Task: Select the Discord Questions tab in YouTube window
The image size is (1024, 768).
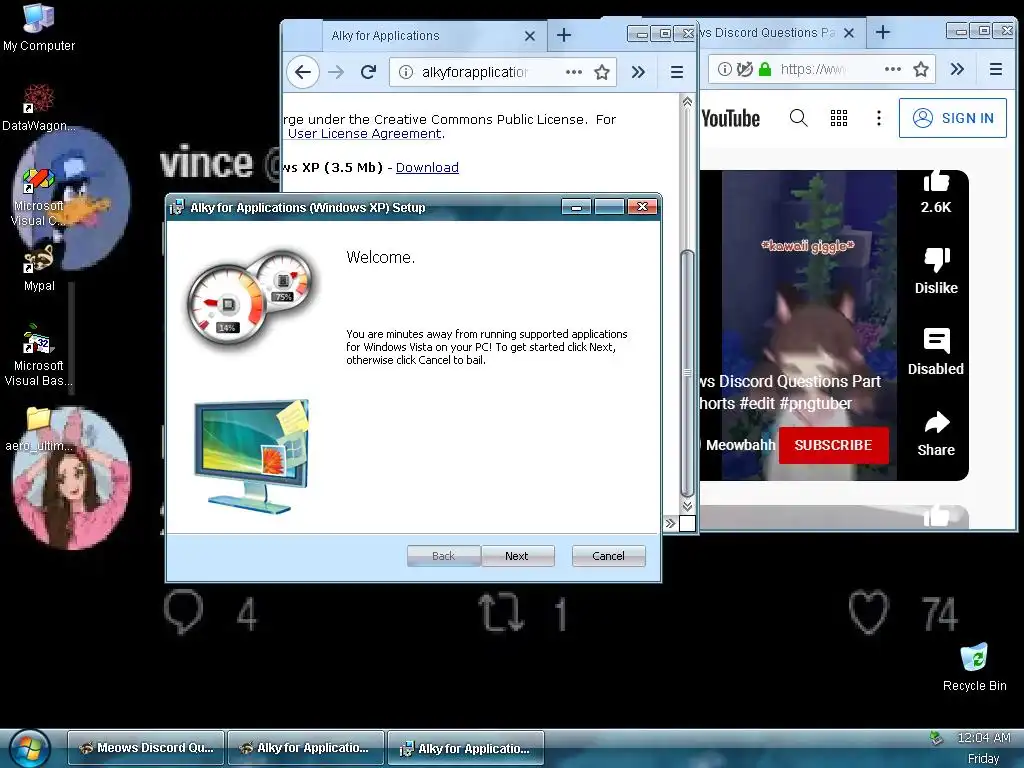Action: (x=767, y=33)
